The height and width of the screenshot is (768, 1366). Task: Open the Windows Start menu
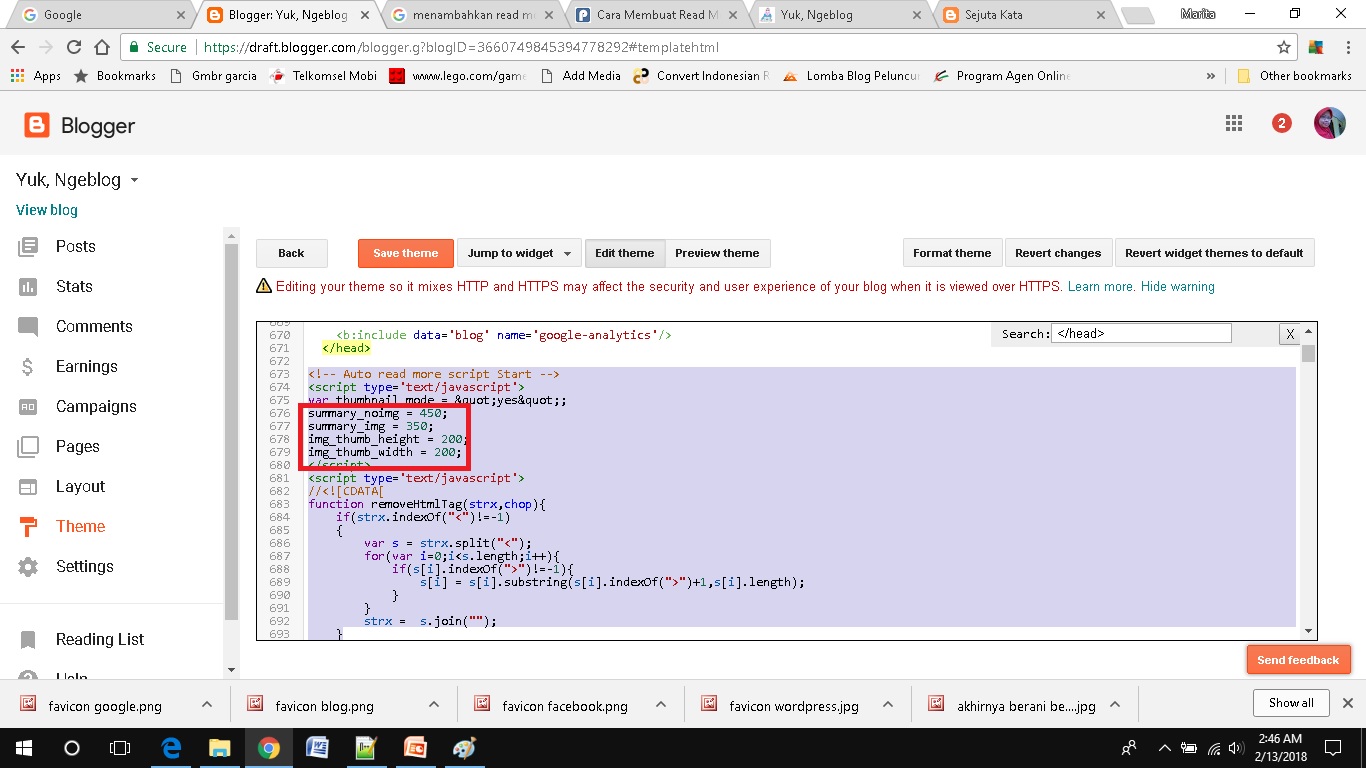[23, 748]
